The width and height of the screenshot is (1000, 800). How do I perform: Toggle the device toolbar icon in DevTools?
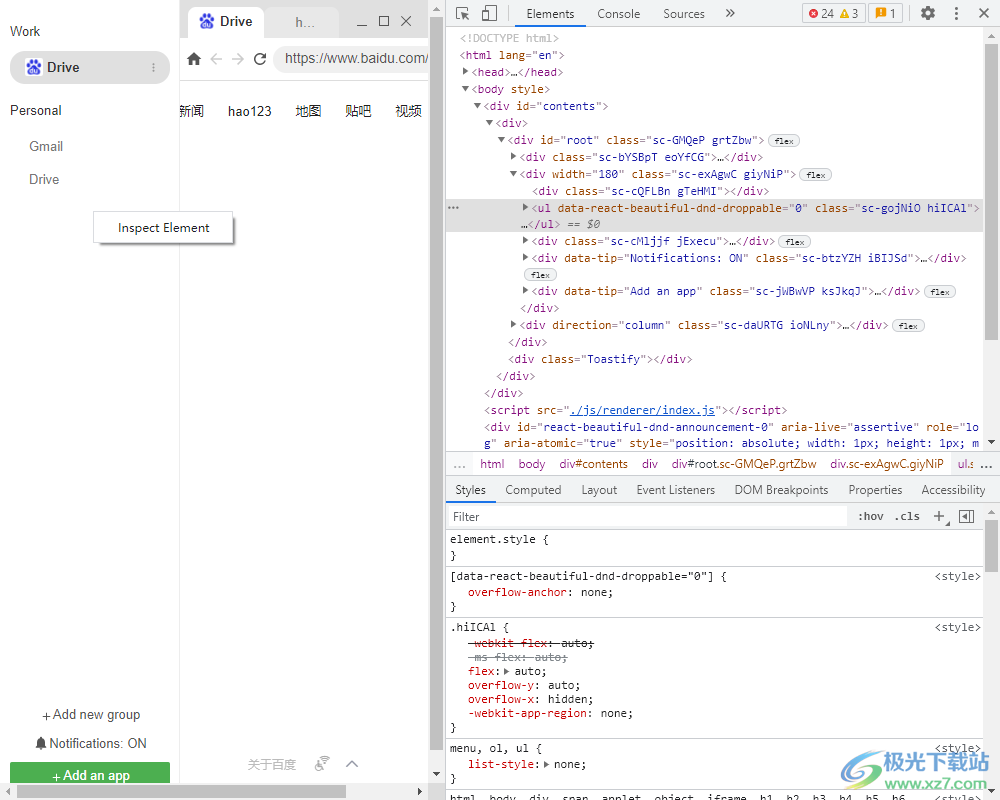tap(489, 13)
